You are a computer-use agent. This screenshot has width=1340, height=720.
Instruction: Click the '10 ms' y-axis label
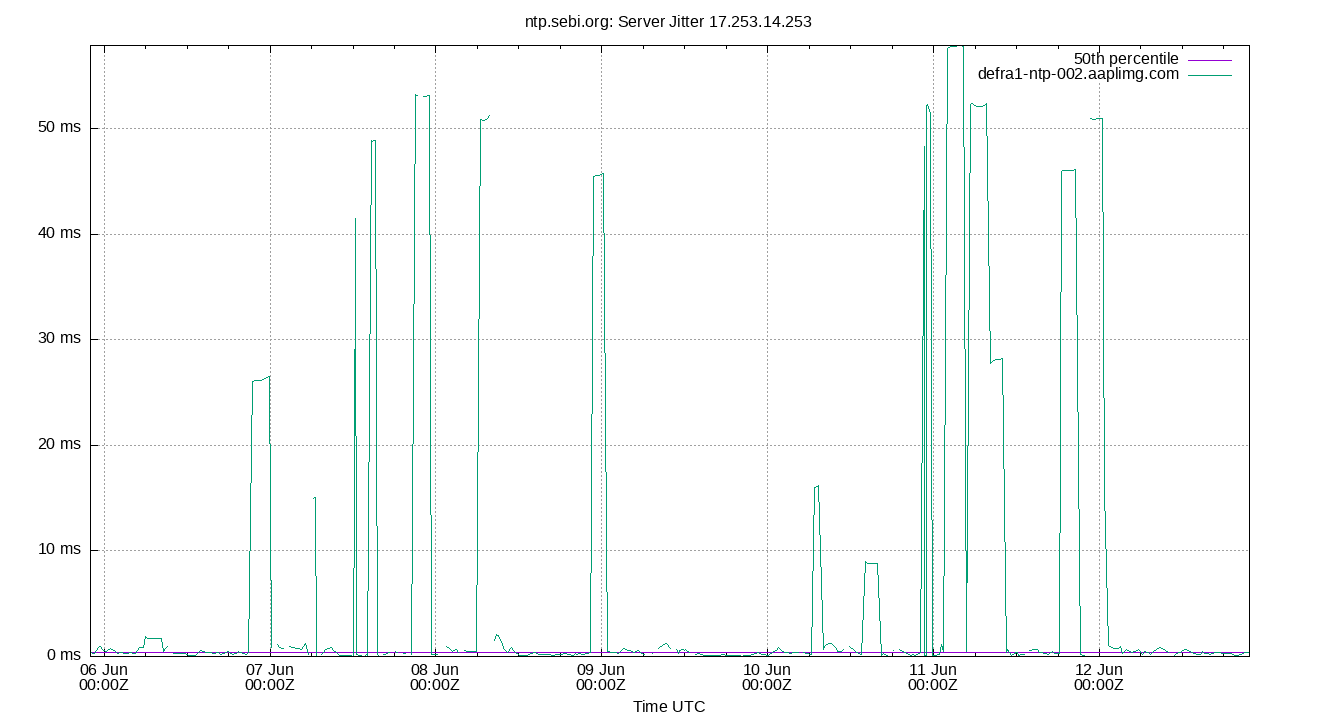[59, 549]
